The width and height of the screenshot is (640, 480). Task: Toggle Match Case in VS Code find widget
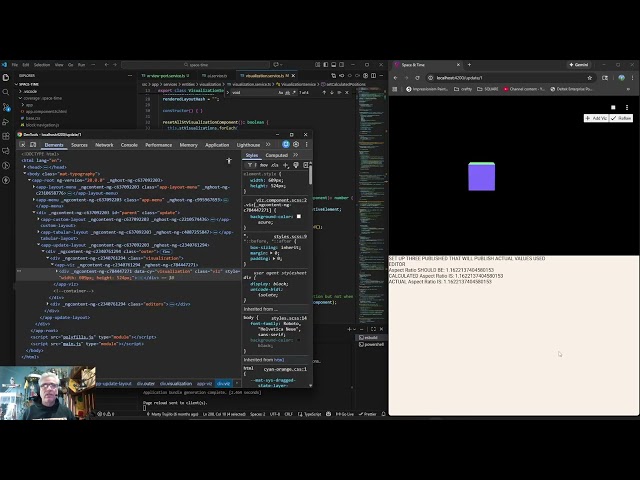(280, 93)
